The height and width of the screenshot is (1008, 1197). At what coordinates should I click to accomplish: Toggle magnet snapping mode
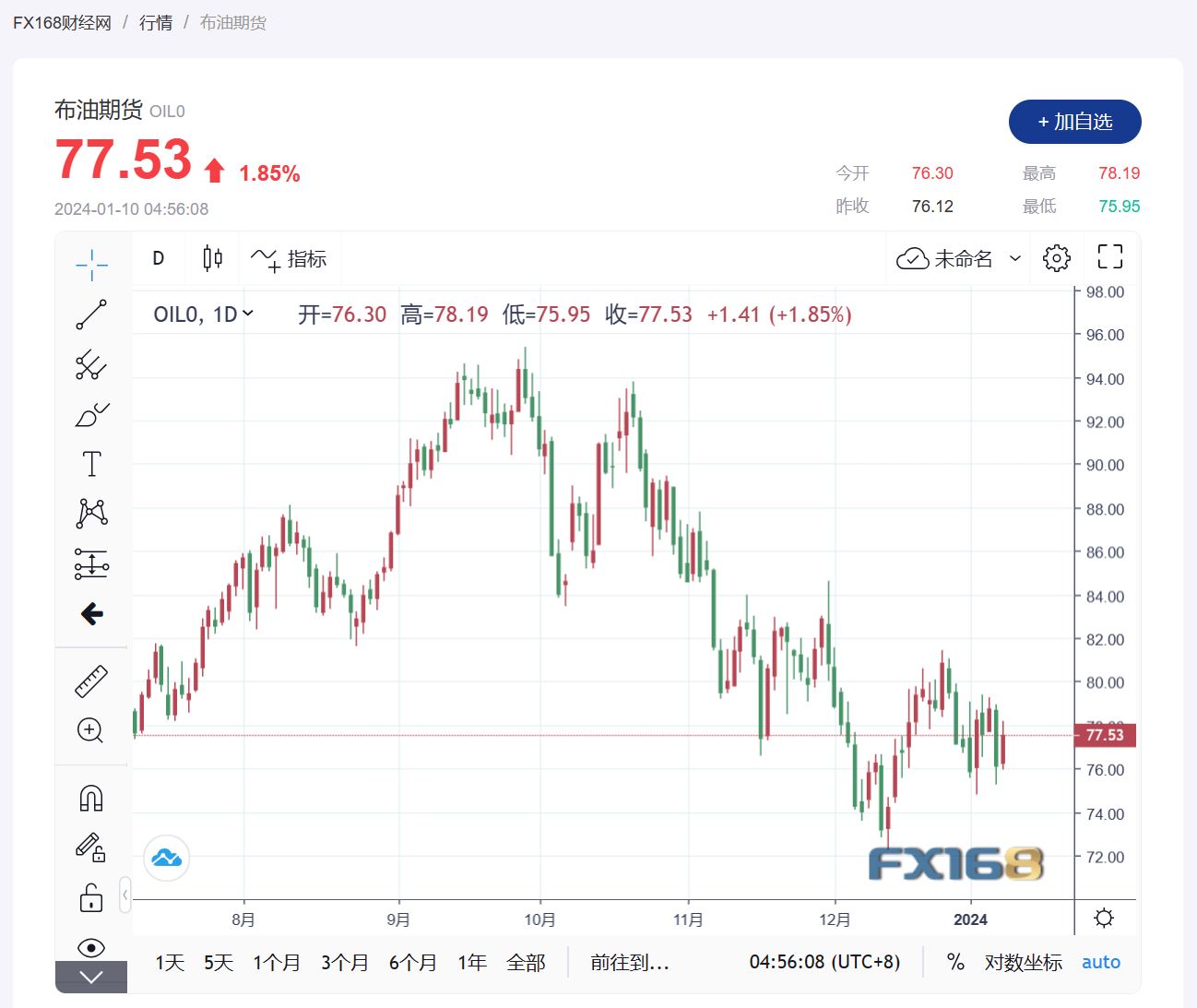tap(91, 798)
